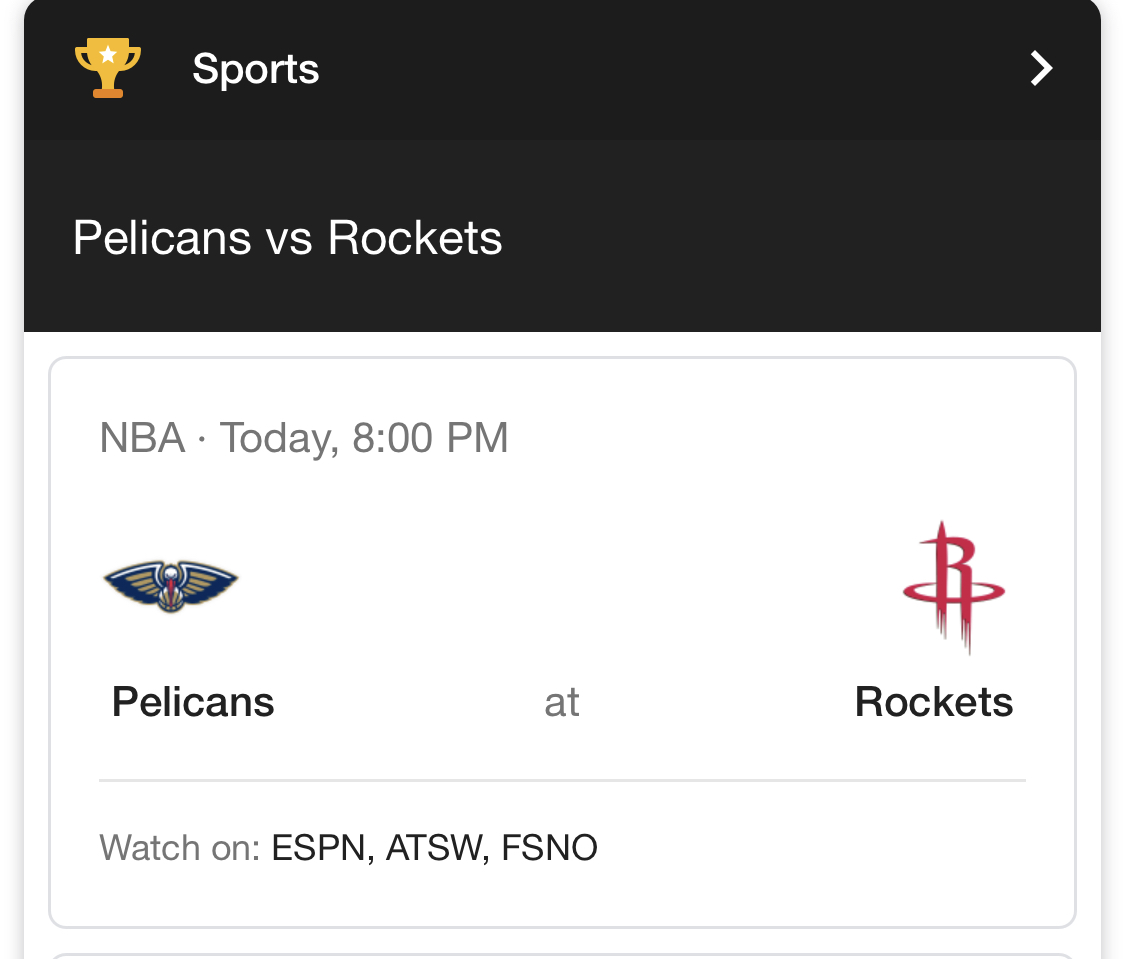Screen dimensions: 1125x959
Task: Click the NBA league label
Action: (142, 438)
